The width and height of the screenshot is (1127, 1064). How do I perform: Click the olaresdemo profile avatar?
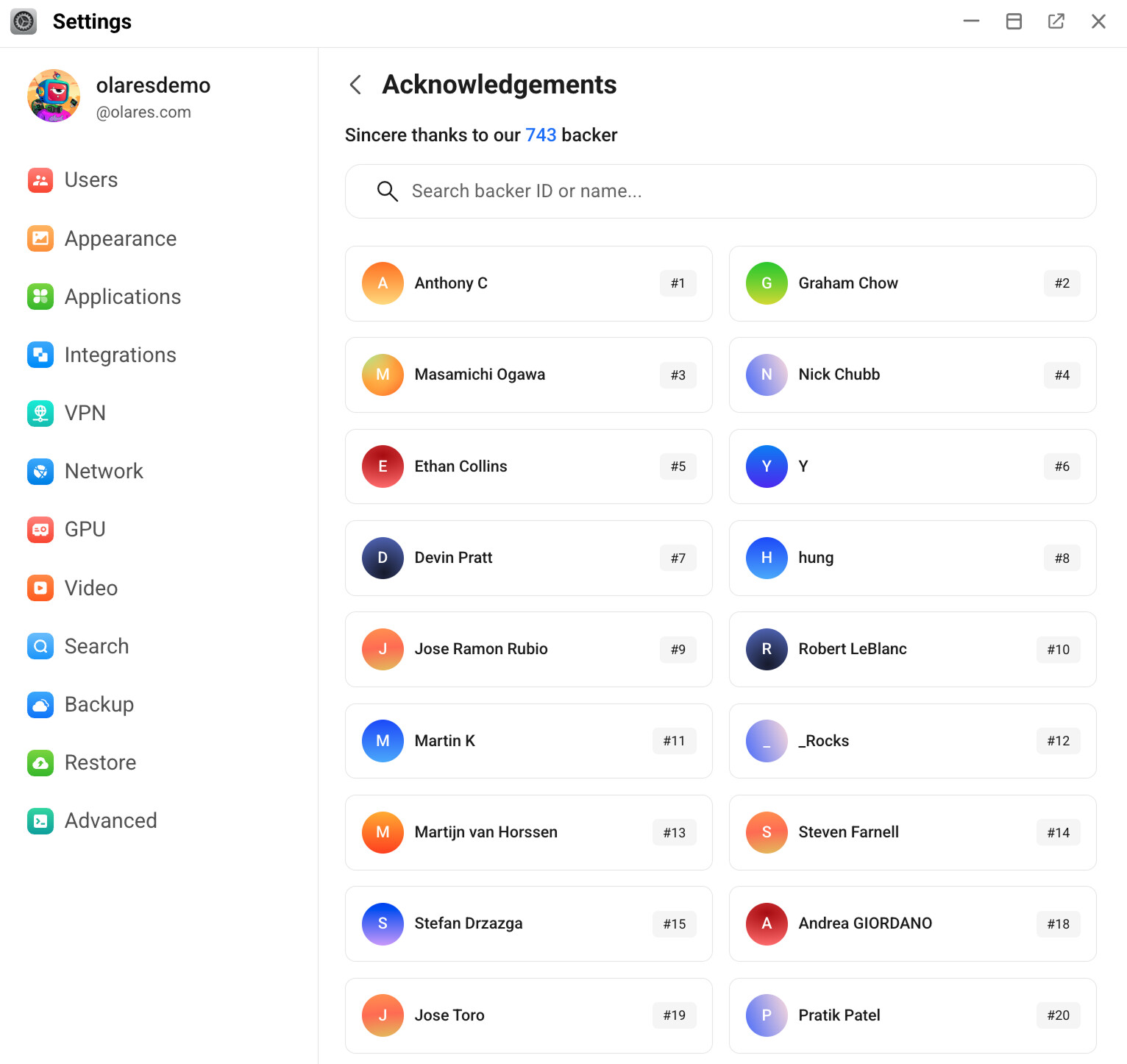[x=54, y=96]
